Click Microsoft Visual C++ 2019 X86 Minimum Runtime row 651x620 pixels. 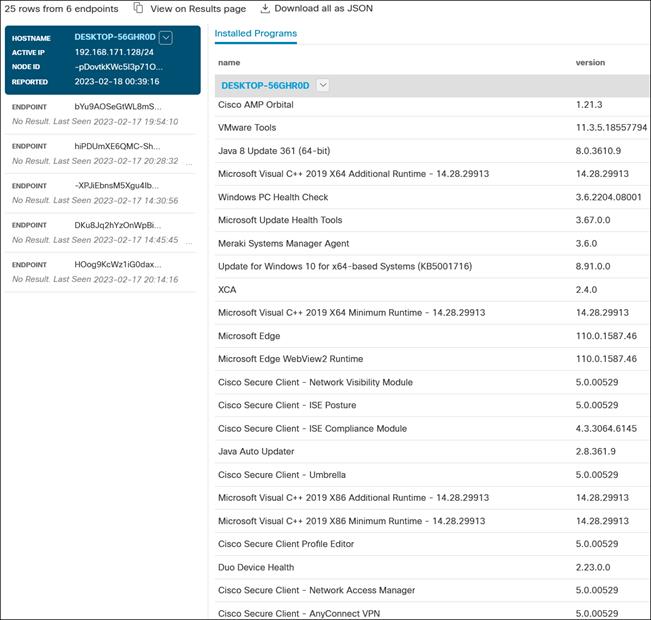432,521
